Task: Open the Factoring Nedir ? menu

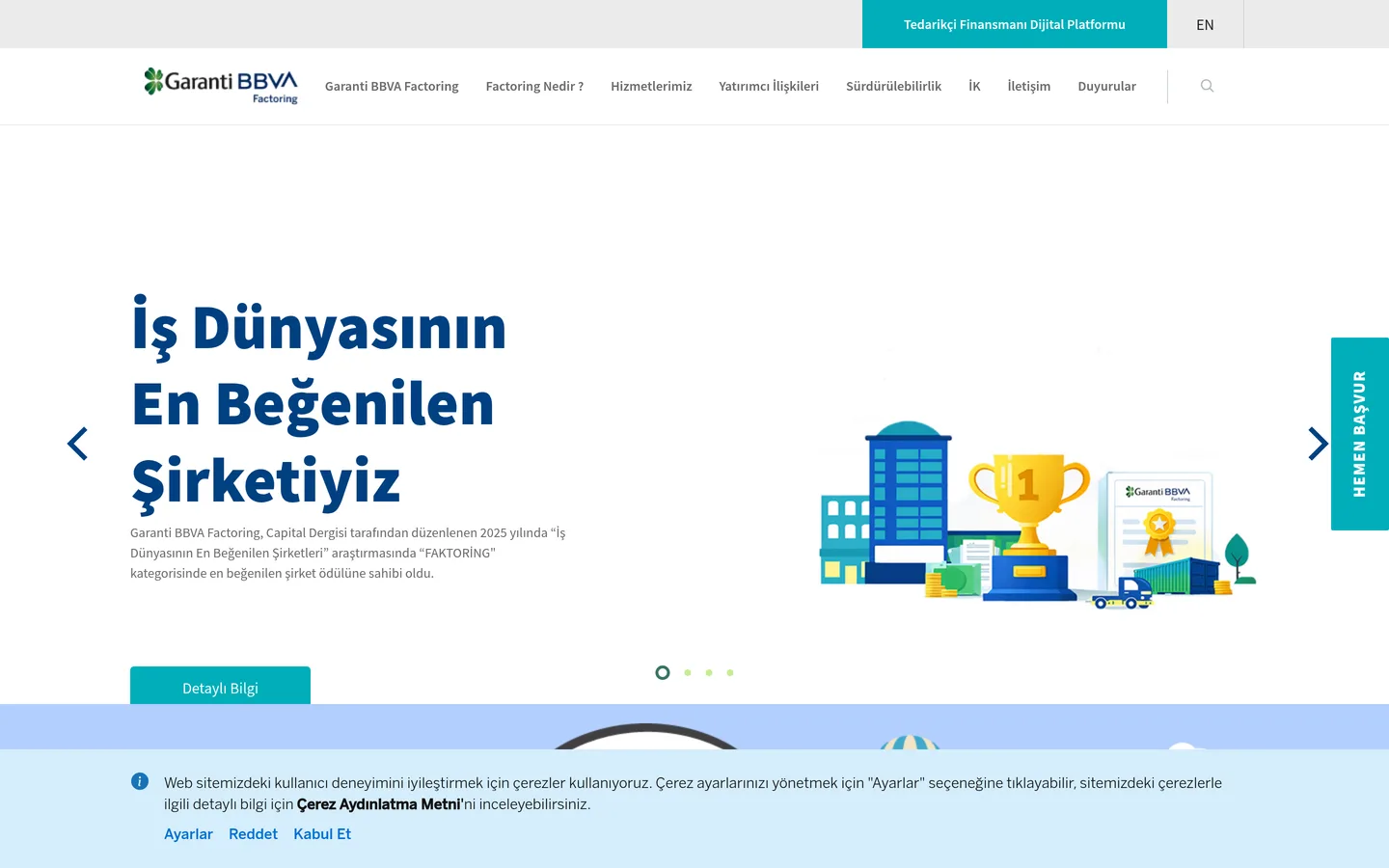Action: (534, 86)
